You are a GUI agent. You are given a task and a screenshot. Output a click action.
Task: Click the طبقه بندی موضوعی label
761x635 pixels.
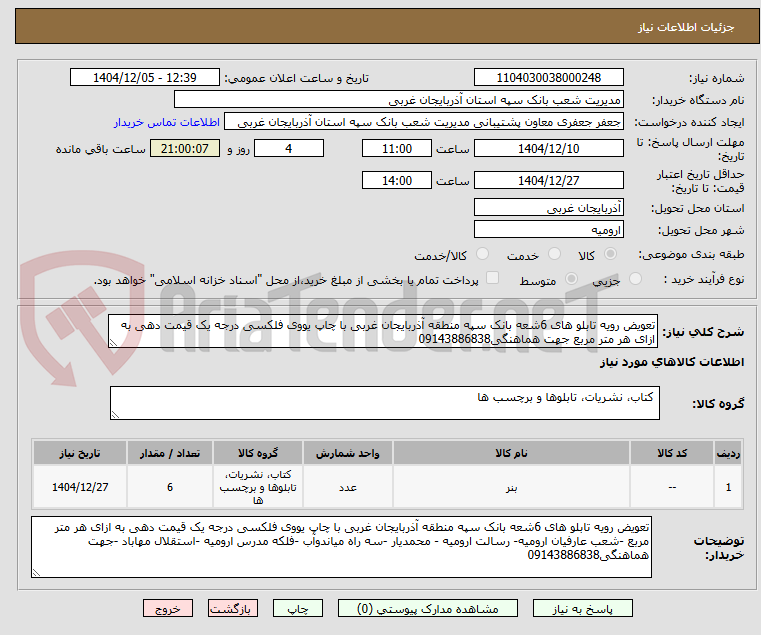691,254
